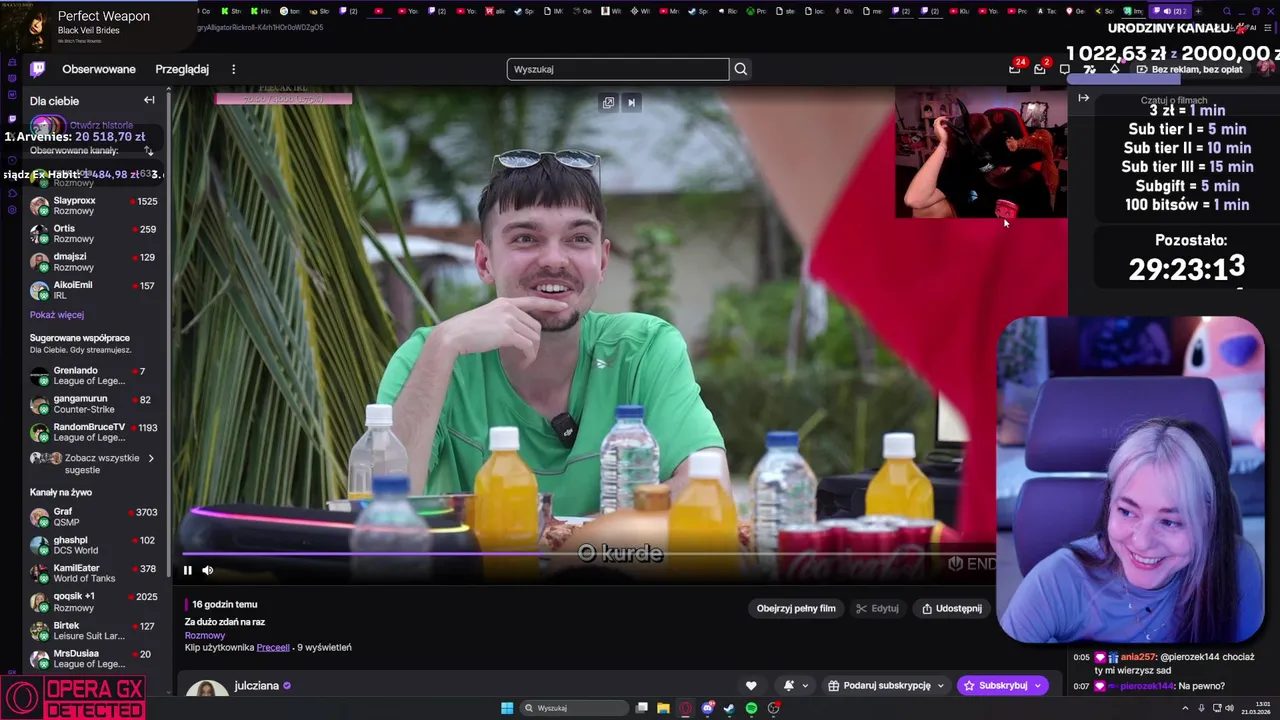
Task: Open Spotify from taskbar
Action: (x=751, y=708)
